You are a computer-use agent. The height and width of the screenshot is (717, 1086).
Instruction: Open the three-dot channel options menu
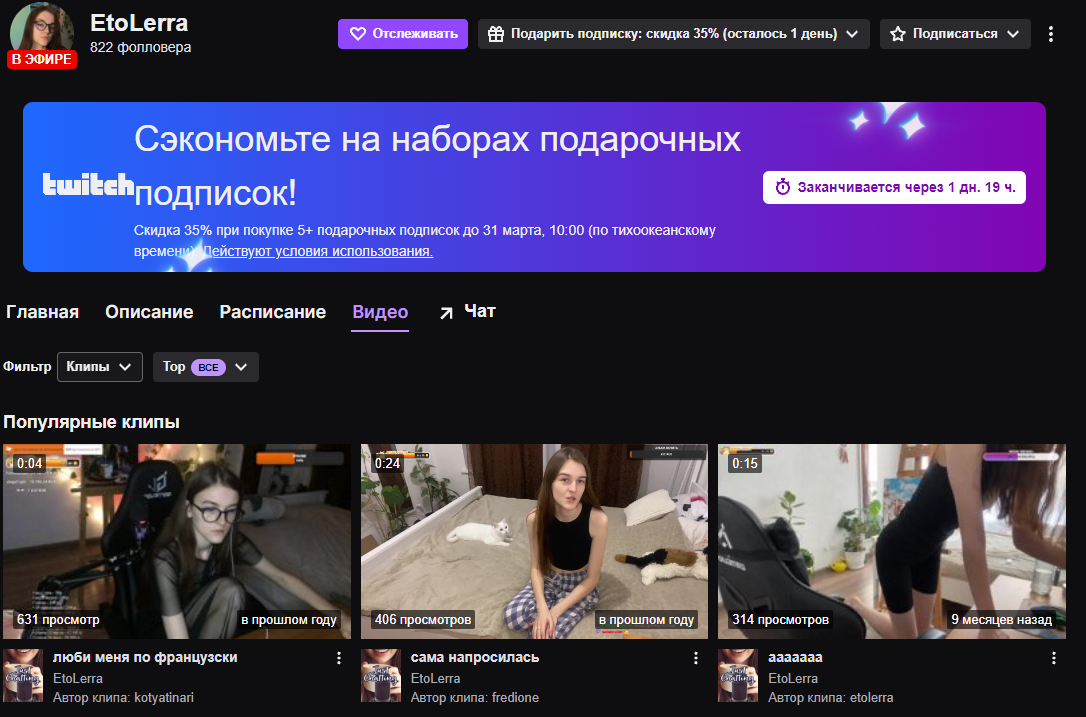click(x=1051, y=34)
